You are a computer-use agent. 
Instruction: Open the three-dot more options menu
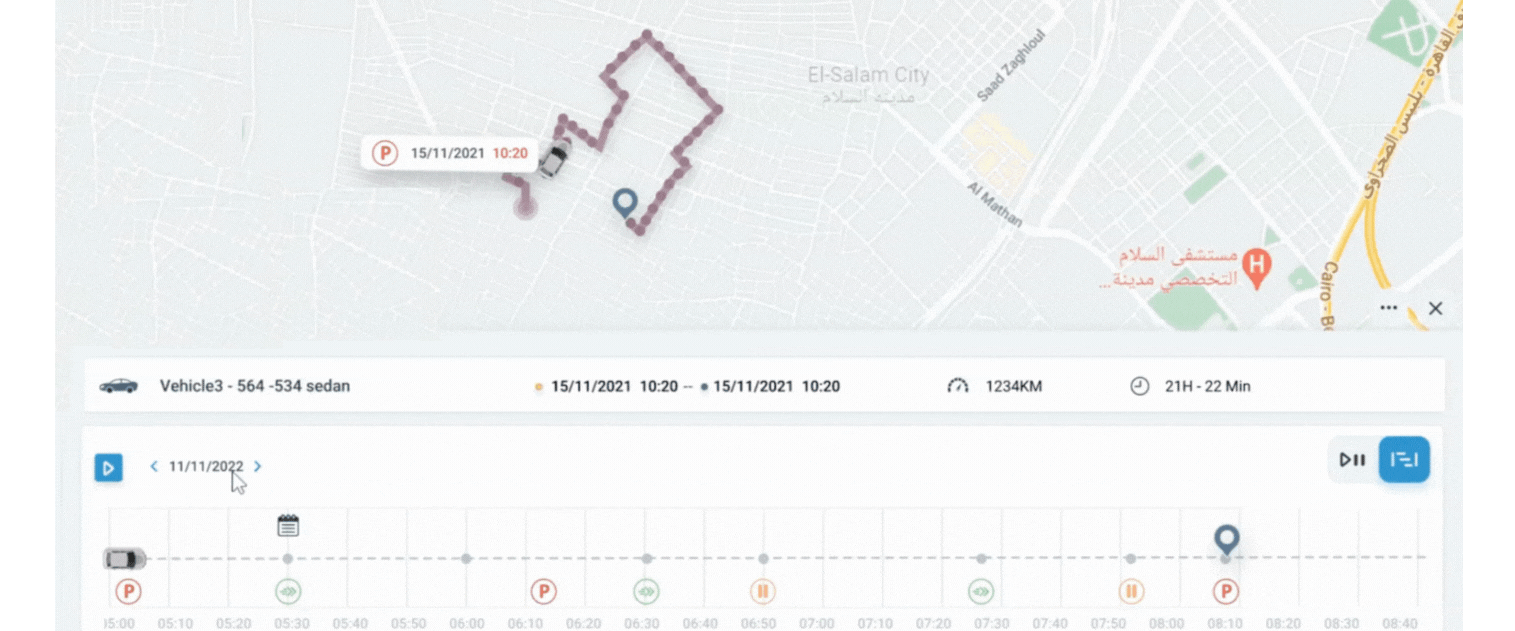click(x=1388, y=308)
